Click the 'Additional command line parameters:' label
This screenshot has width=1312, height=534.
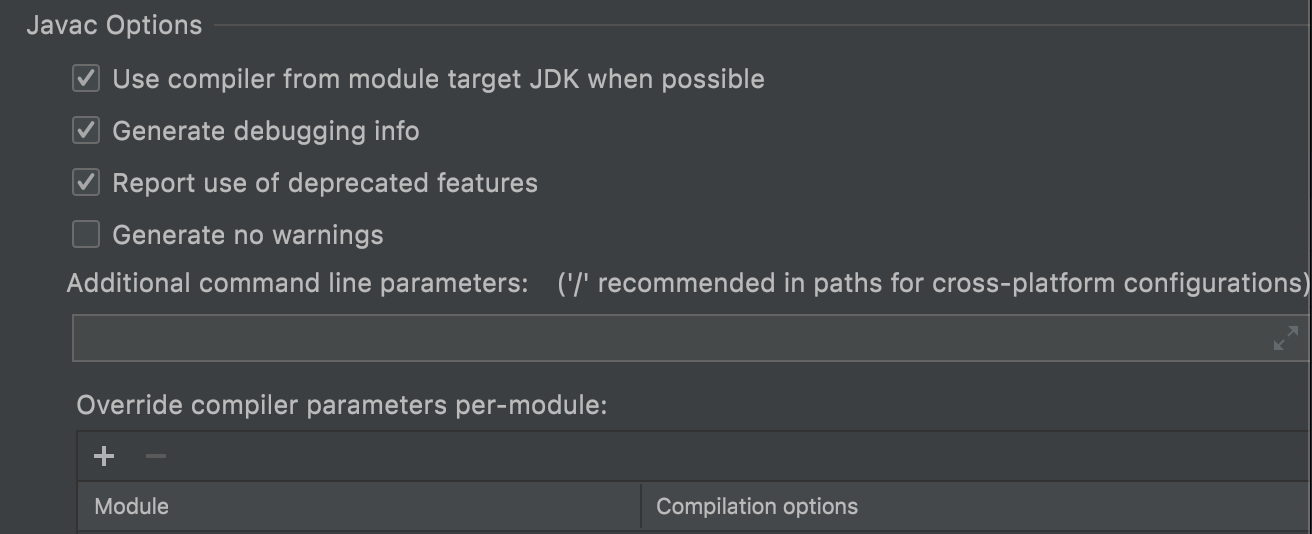click(298, 283)
